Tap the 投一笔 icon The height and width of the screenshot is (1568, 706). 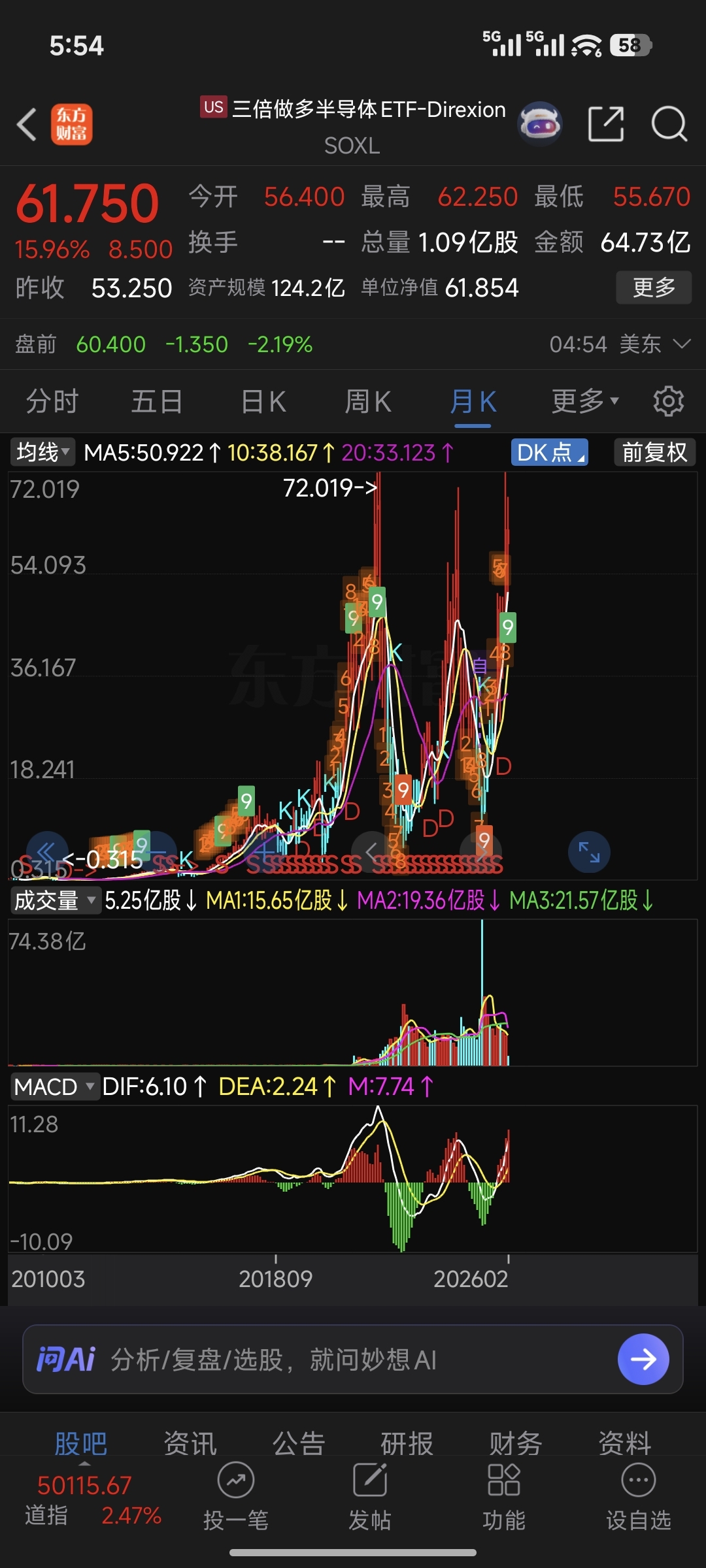pyautogui.click(x=236, y=1480)
